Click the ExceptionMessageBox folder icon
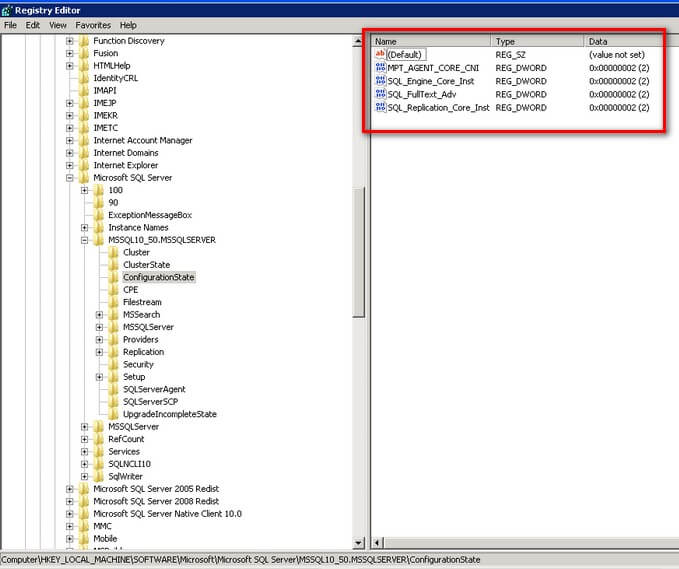Image resolution: width=679 pixels, height=569 pixels. [x=98, y=215]
